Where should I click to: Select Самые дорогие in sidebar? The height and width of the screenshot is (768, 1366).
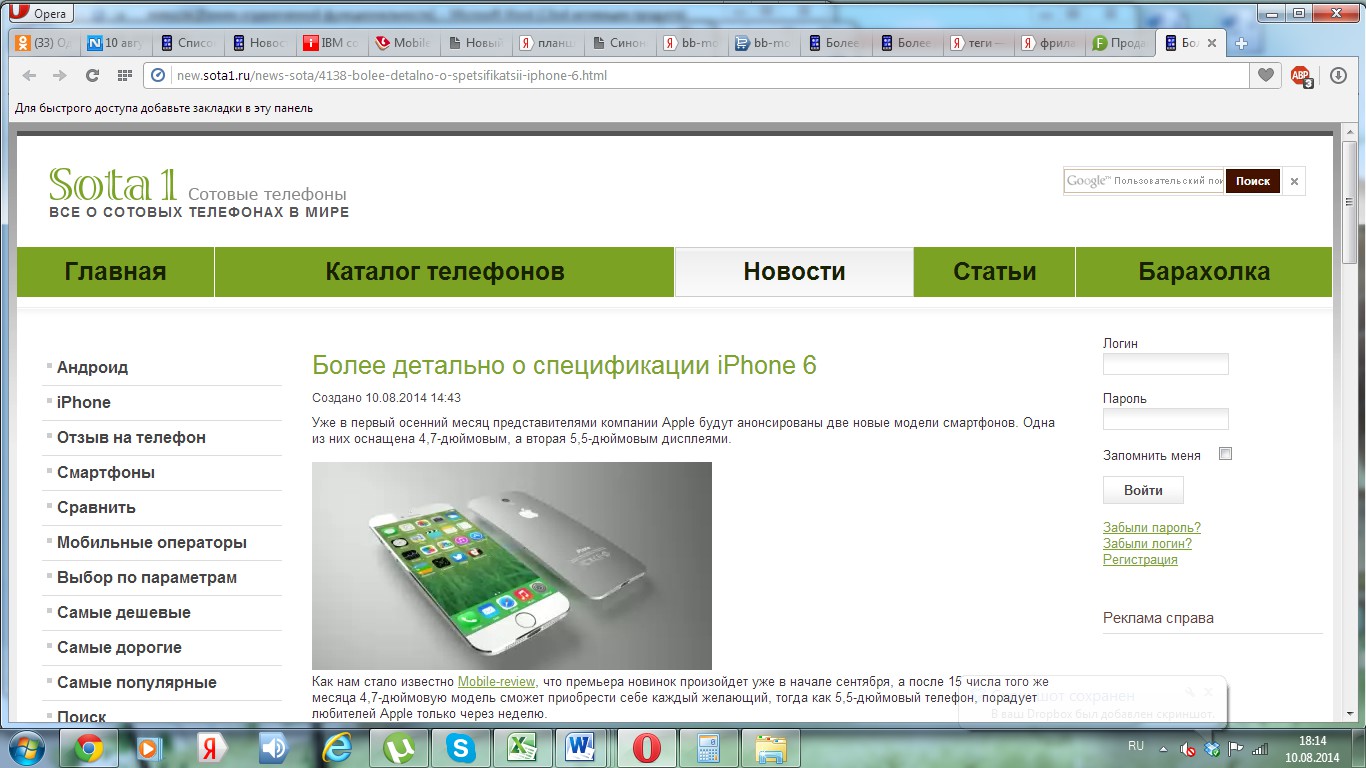point(119,647)
